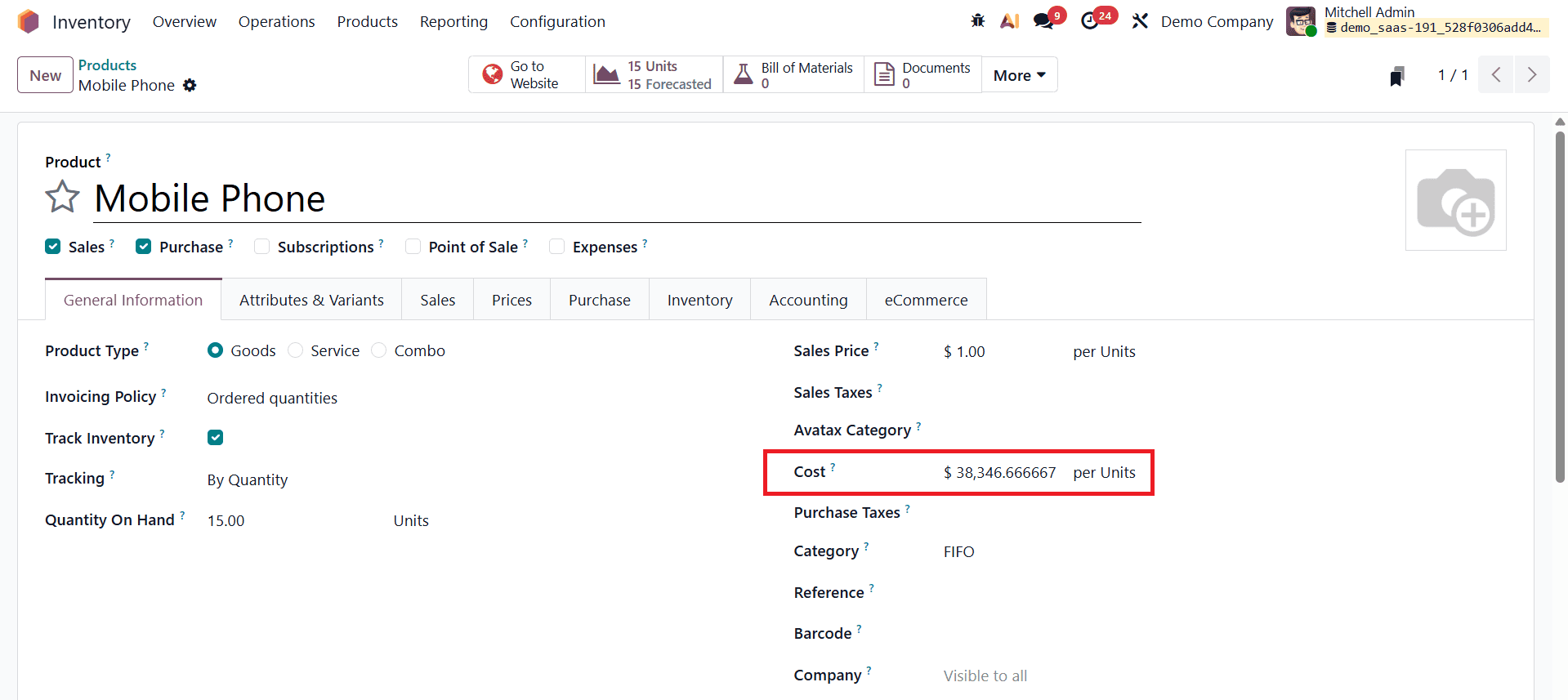Open the Operations menu
The height and width of the screenshot is (700, 1568).
[276, 21]
